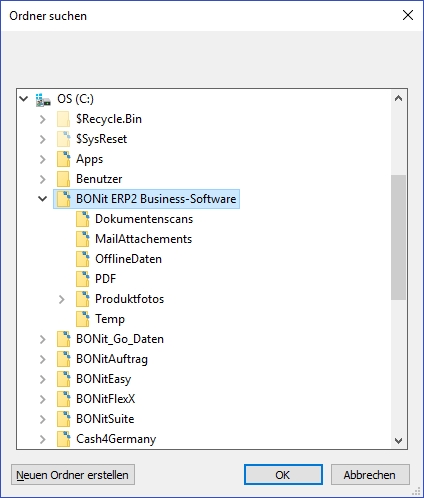424x498 pixels.
Task: Click the OS (C:) drive icon
Action: coord(43,99)
